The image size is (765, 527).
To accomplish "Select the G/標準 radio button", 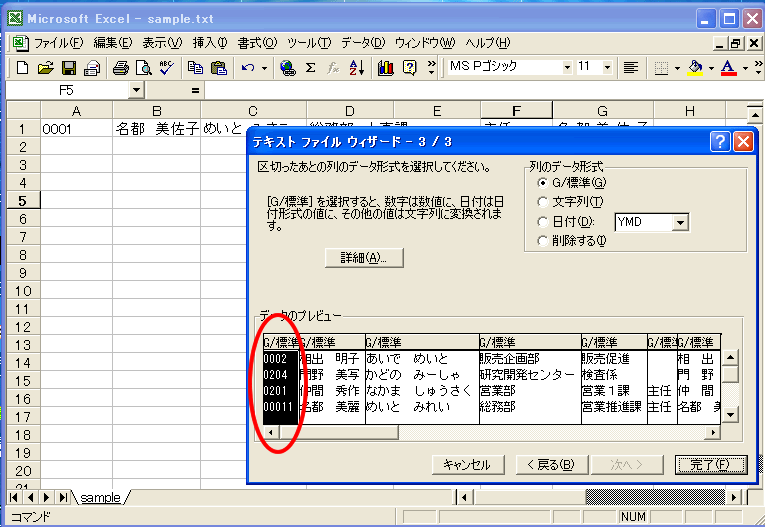I will 542,183.
